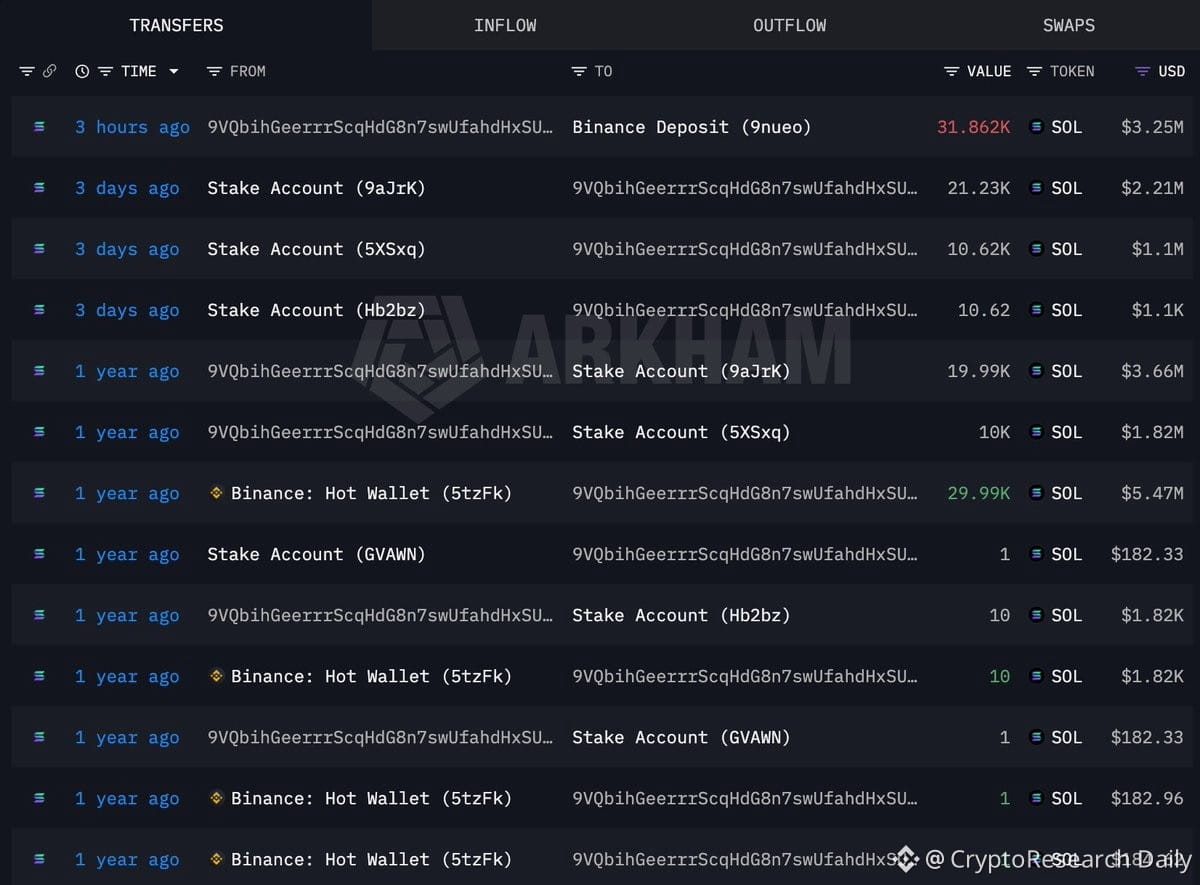Click Binance logo on the bottom row
Screen dimensions: 1200x885
tap(216, 859)
